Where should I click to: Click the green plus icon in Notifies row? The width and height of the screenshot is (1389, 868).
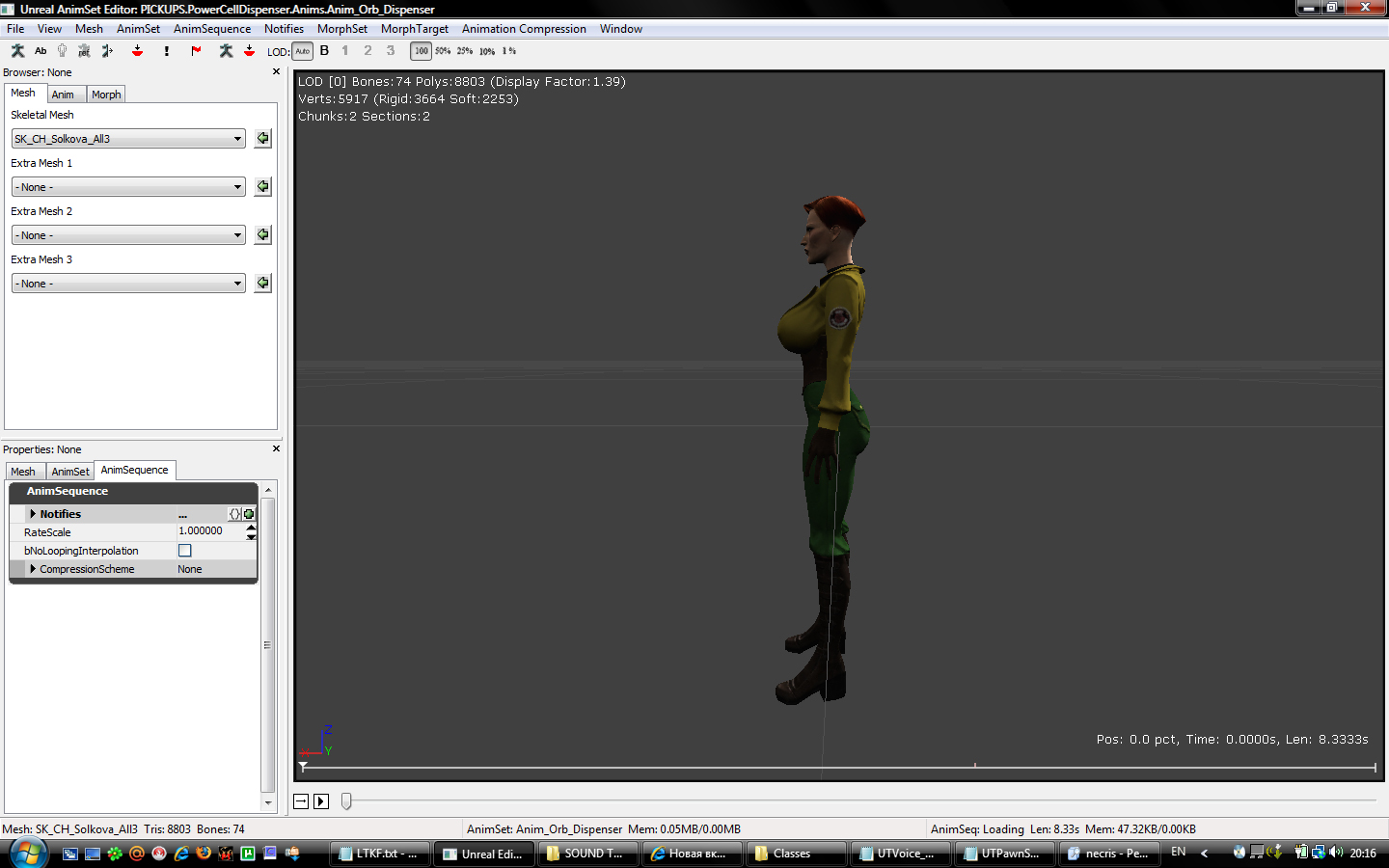(249, 514)
